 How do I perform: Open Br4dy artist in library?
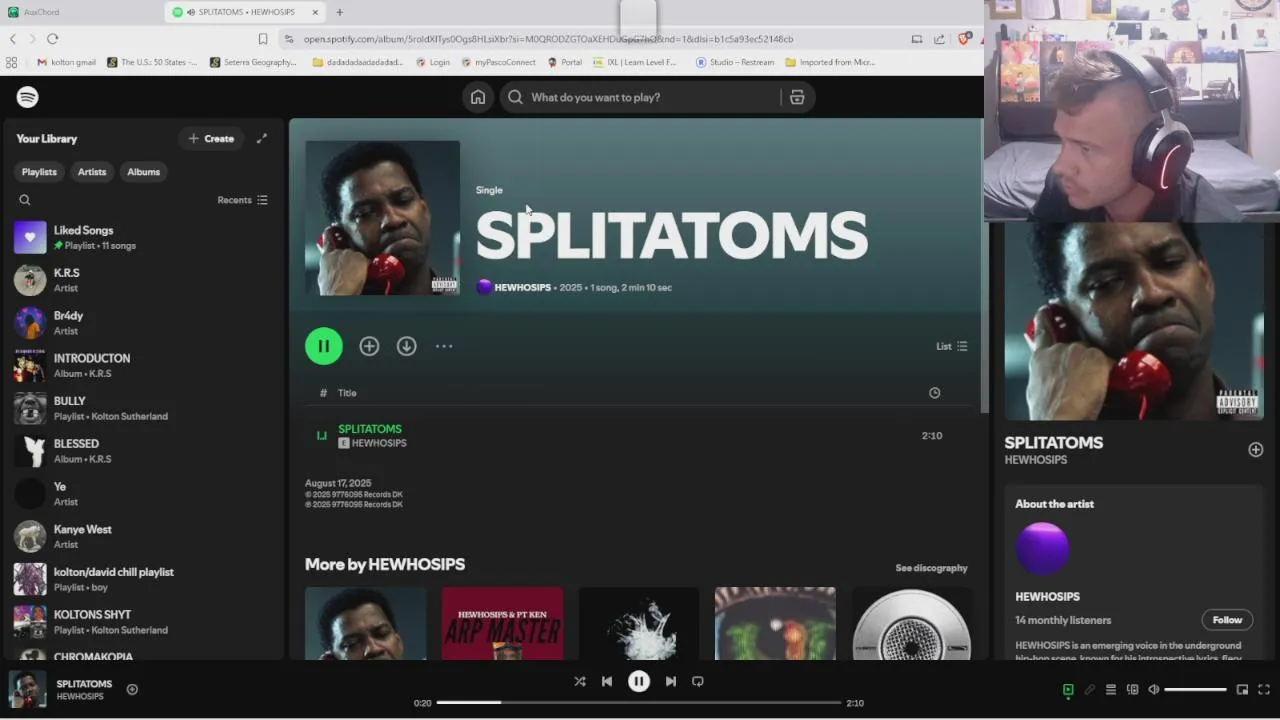point(145,323)
